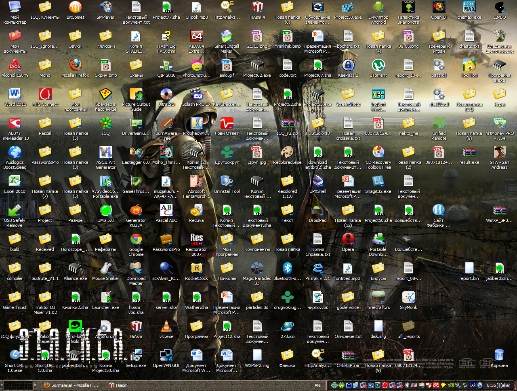Open the bright green square smile icon
Screen dimensions: 517x391
coord(75,326)
